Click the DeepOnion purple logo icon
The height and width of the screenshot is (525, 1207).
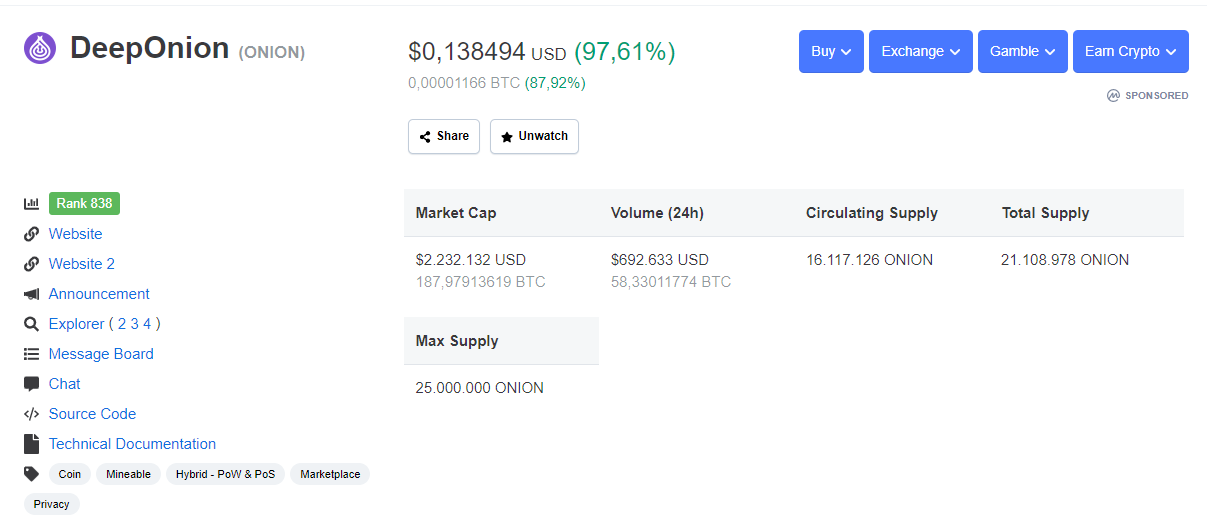tap(40, 48)
